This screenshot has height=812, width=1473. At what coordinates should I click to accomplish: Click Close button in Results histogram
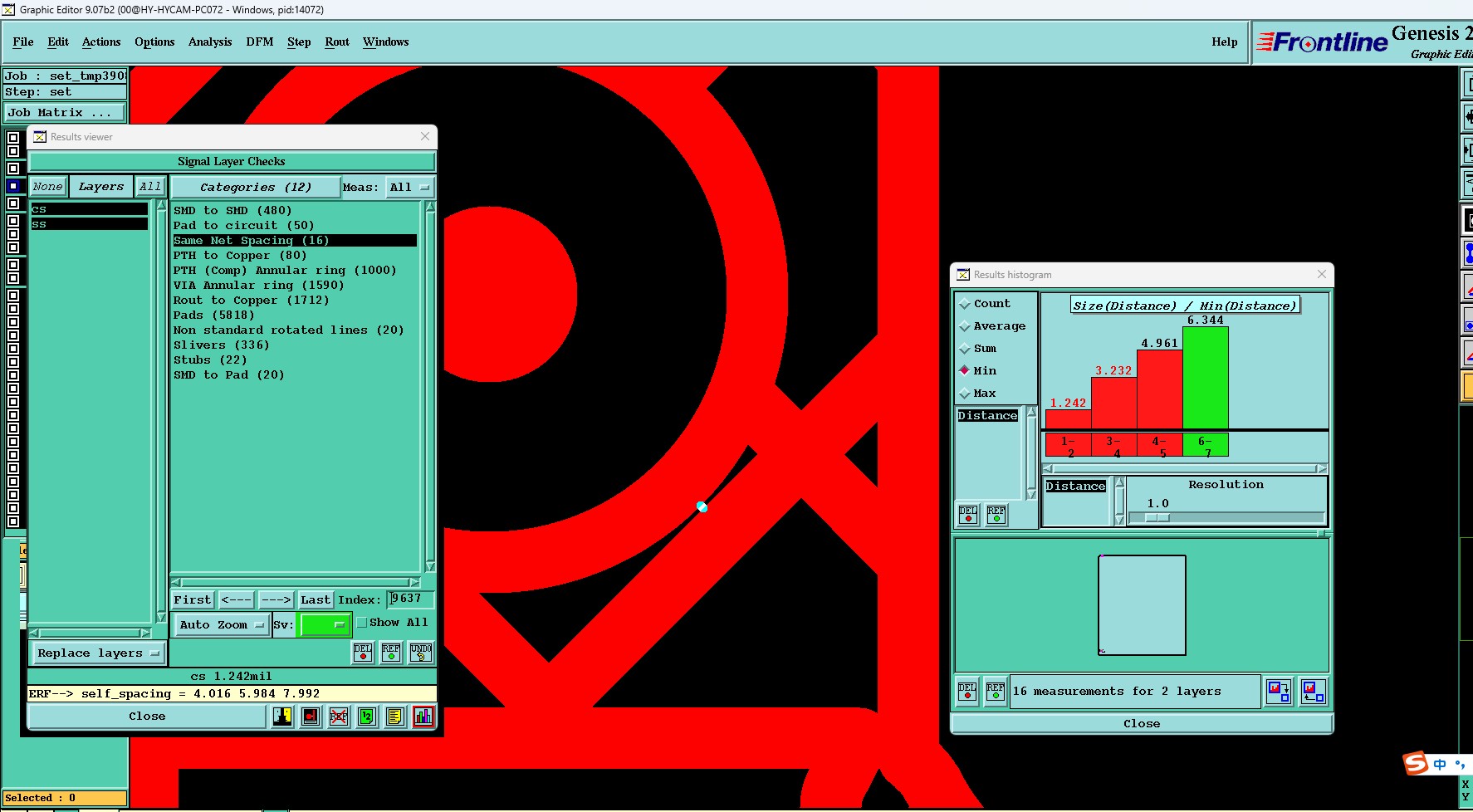(1142, 724)
